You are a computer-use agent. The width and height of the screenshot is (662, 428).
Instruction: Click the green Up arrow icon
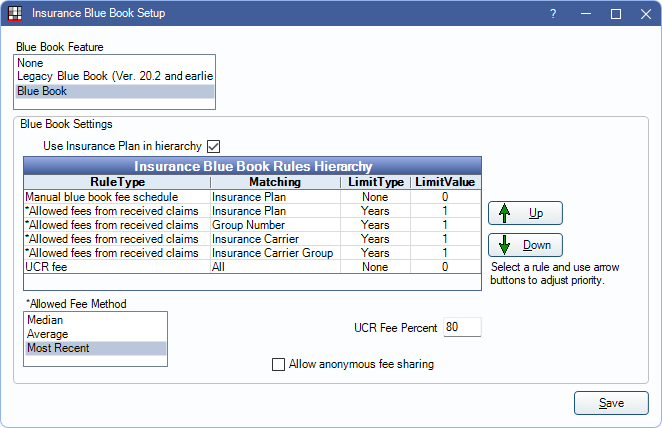click(x=504, y=213)
